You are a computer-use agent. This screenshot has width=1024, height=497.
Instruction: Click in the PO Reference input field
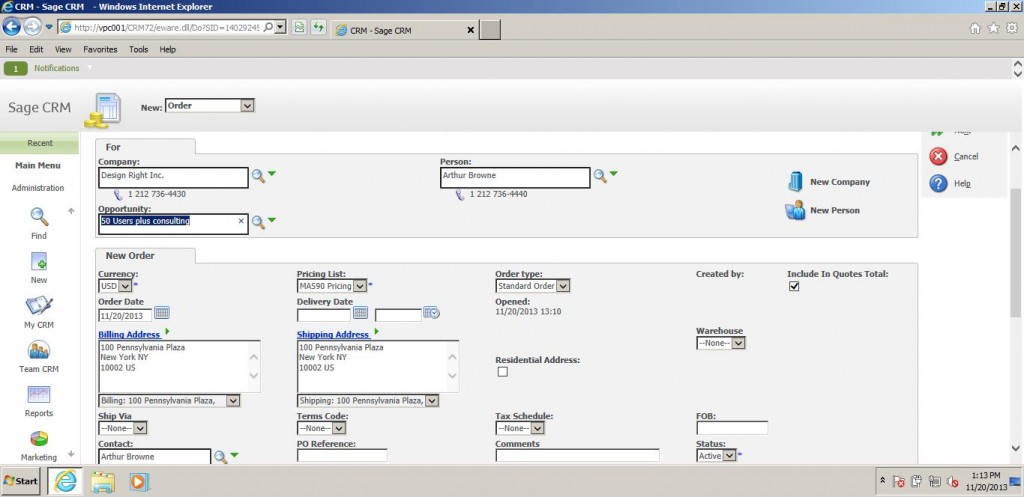342,456
